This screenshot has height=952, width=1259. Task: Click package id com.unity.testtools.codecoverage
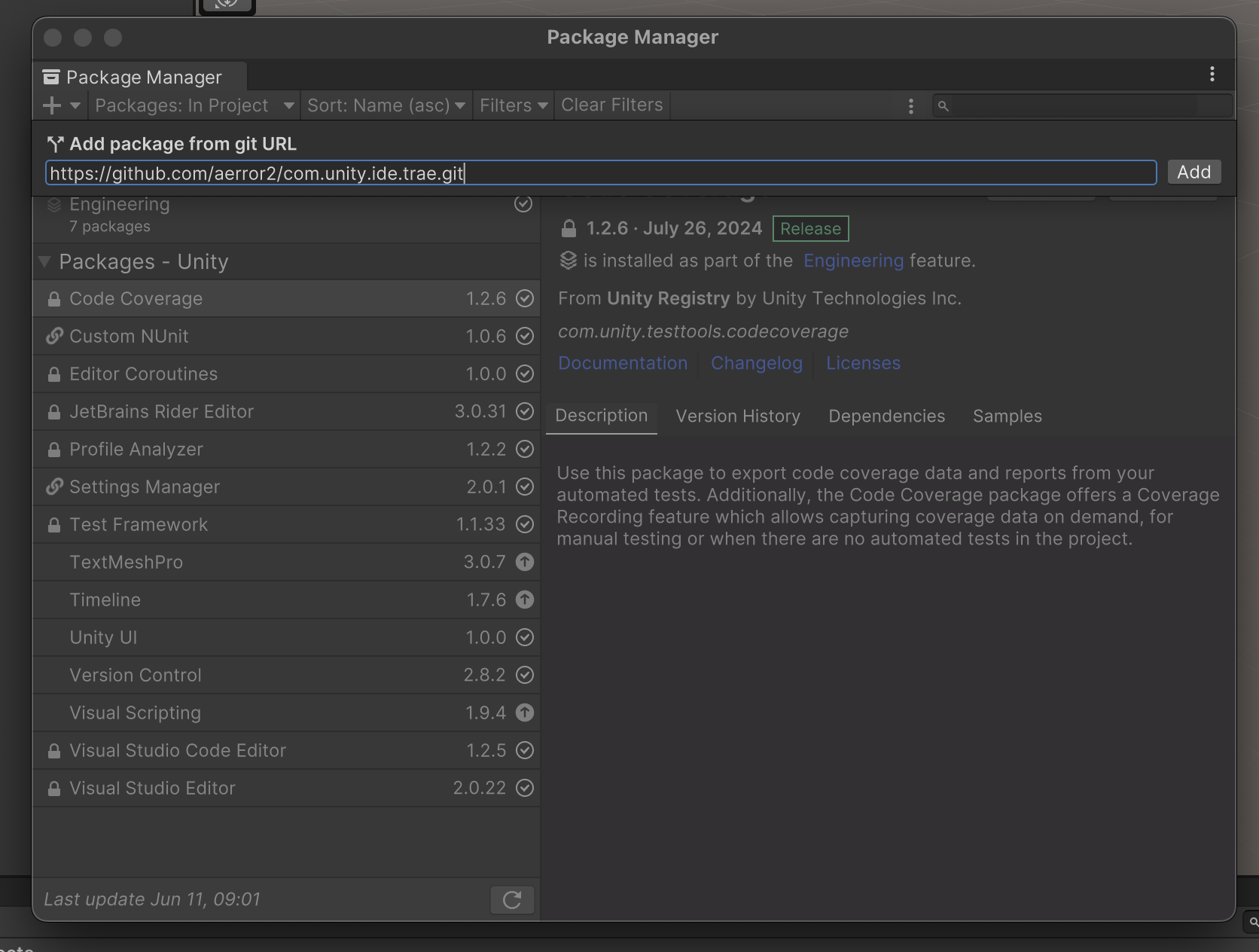[x=703, y=332]
